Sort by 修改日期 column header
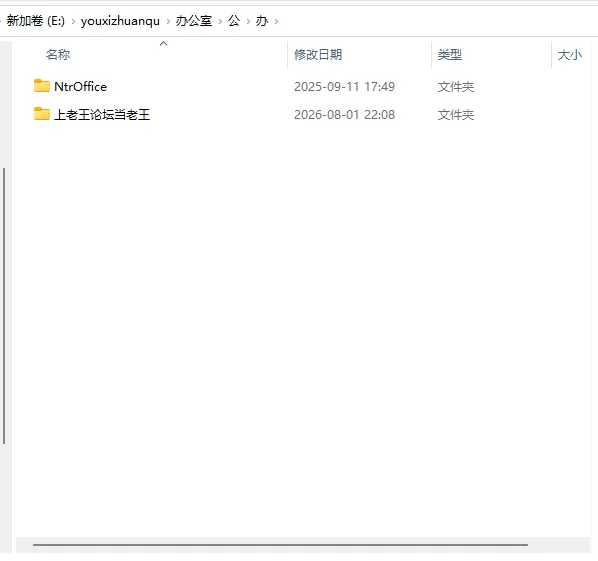This screenshot has width=598, height=561. click(x=318, y=55)
